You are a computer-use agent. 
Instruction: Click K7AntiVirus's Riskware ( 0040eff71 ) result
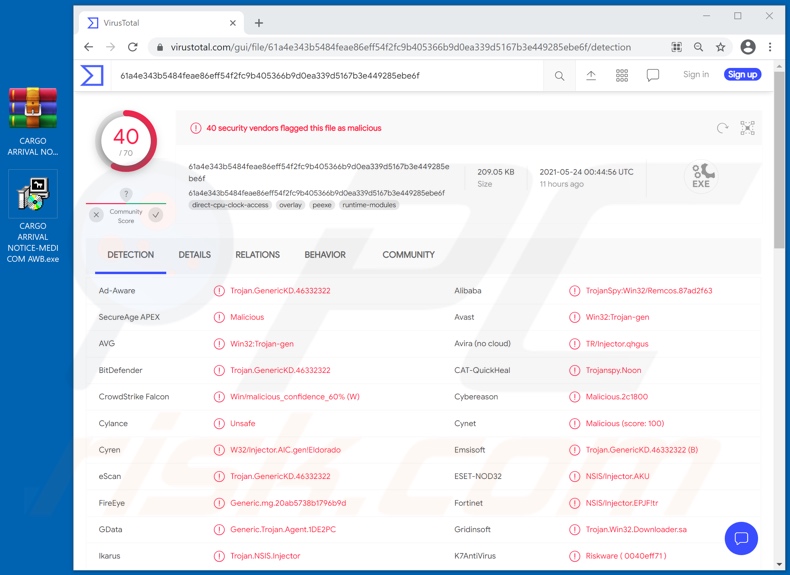point(626,556)
